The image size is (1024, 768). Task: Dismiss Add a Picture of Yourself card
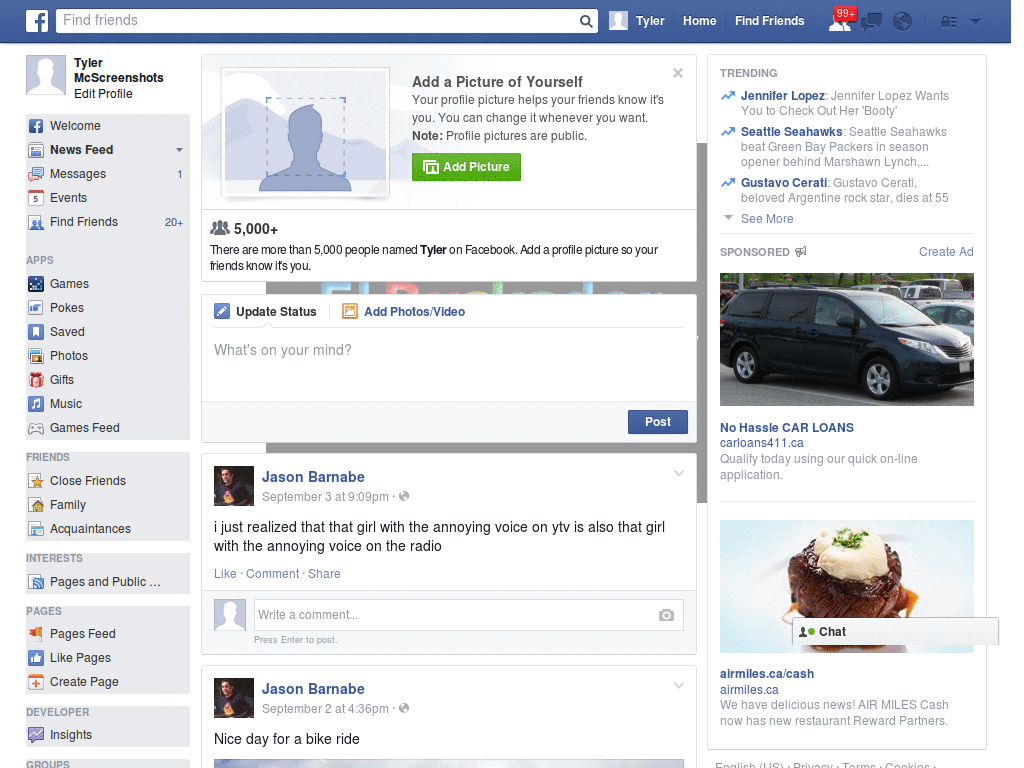678,73
